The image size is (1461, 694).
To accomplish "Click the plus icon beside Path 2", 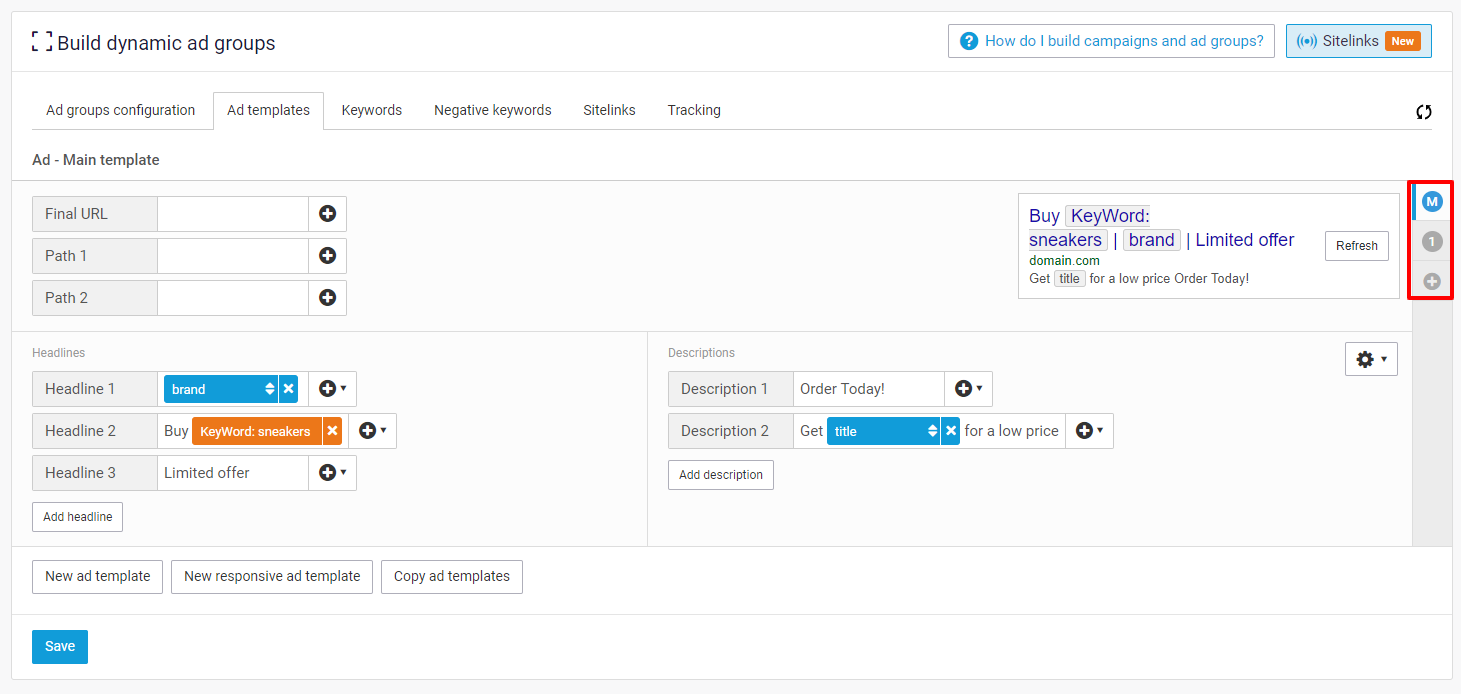I will pyautogui.click(x=327, y=298).
